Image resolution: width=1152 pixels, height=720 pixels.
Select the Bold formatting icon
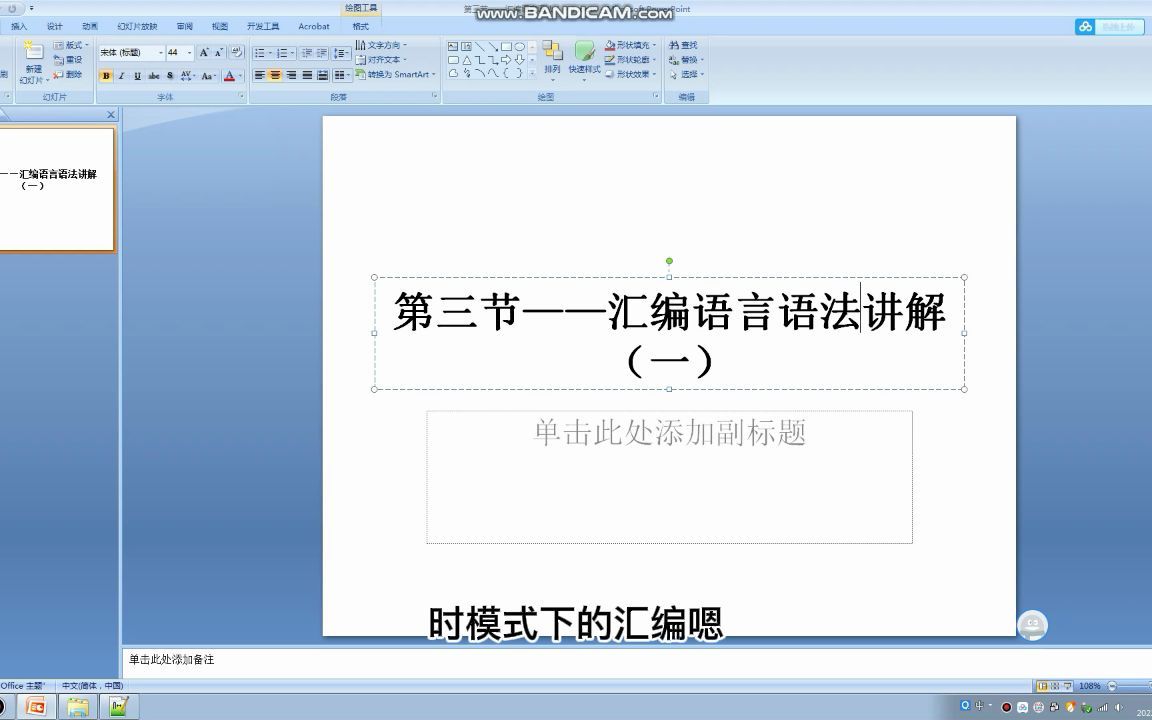tap(105, 75)
